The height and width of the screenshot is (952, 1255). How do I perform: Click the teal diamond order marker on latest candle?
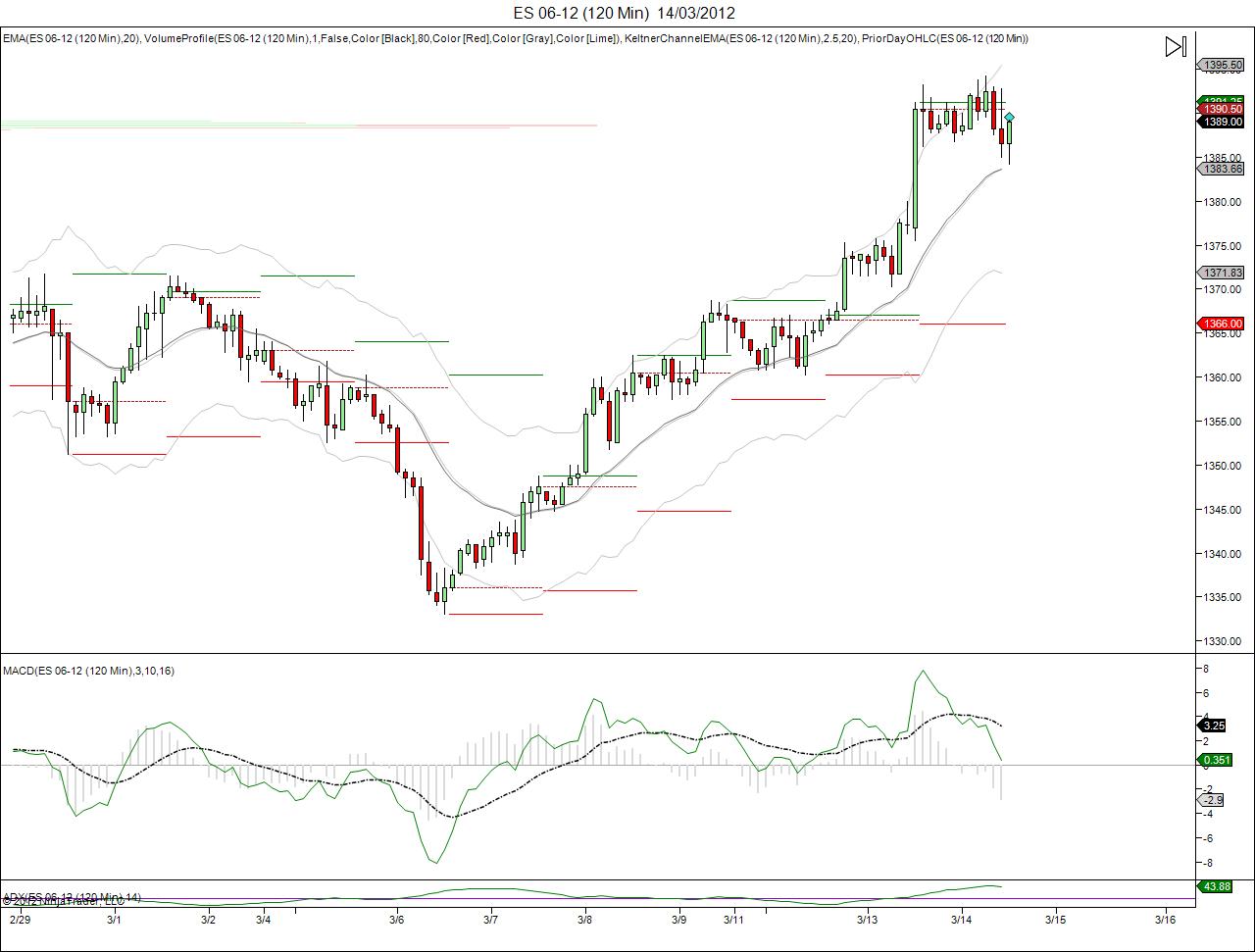[1008, 117]
